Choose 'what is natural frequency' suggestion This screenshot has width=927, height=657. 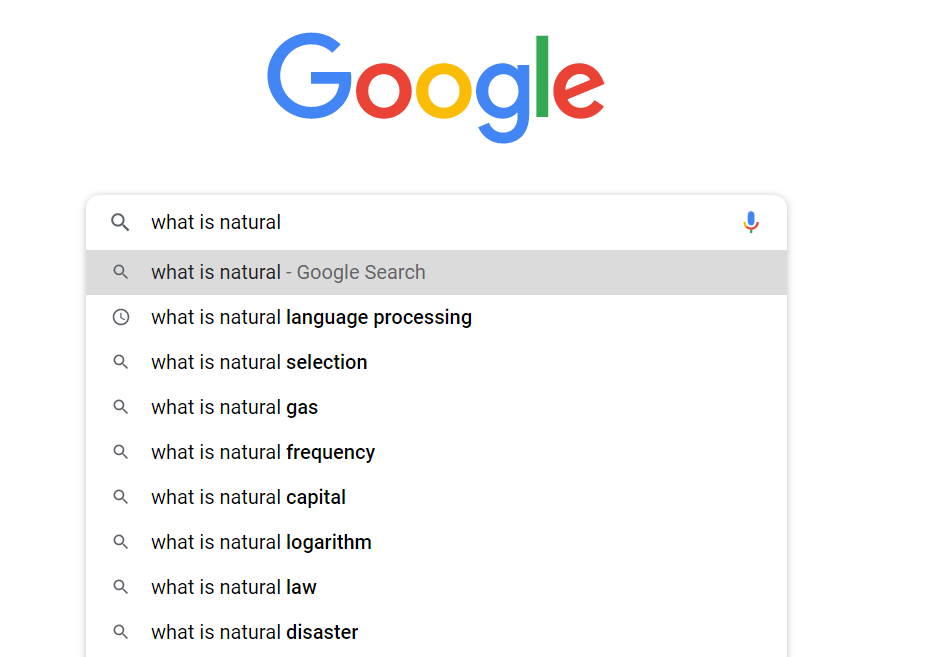pyautogui.click(x=436, y=452)
